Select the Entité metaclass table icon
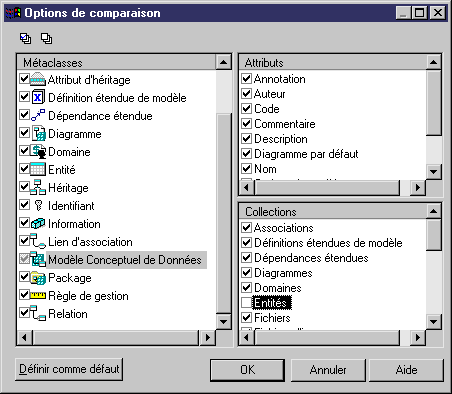Image resolution: width=452 pixels, height=394 pixels. (38, 169)
